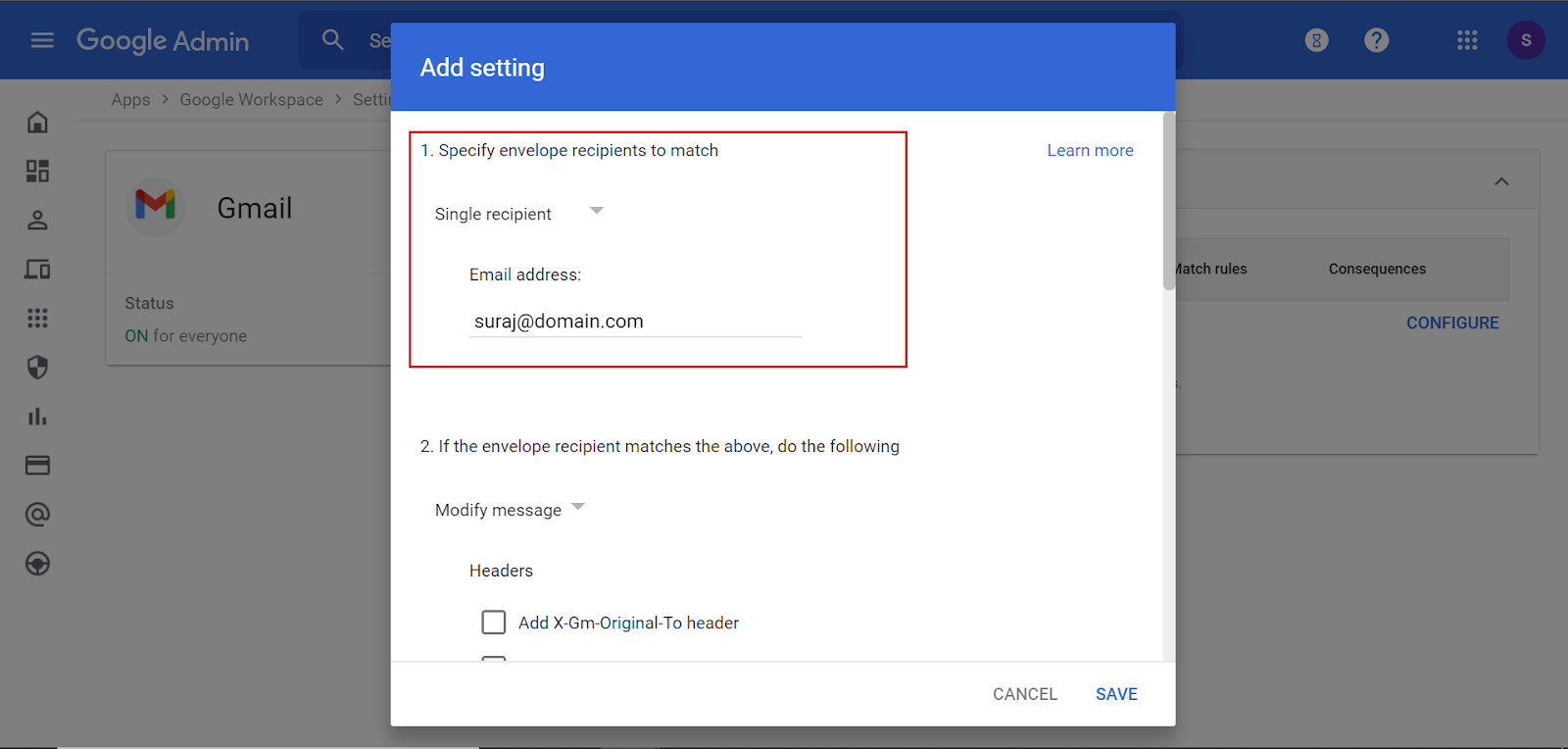
Task: Open the Single recipient dropdown
Action: click(518, 214)
